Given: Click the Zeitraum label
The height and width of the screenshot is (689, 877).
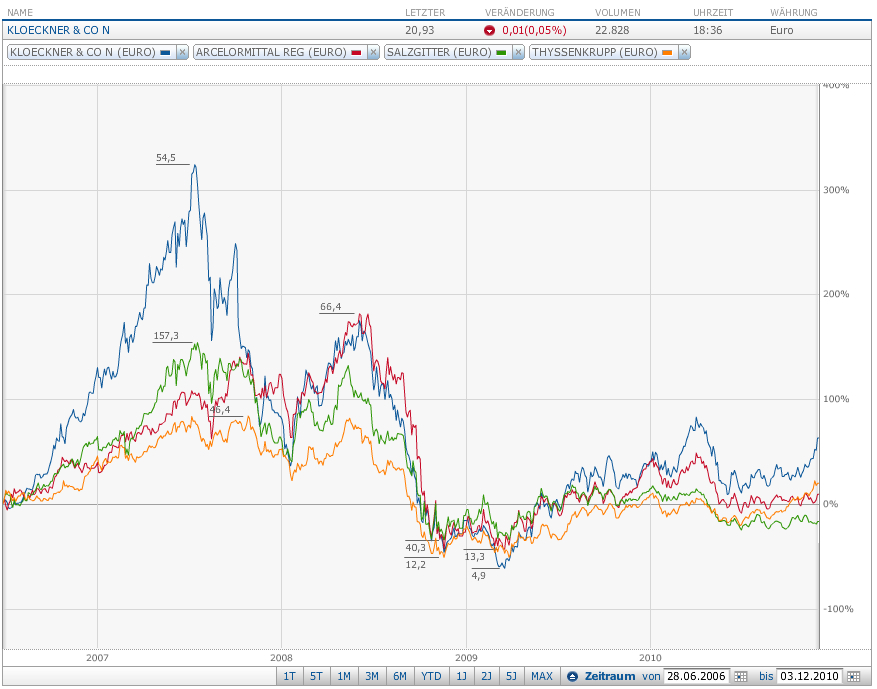Looking at the screenshot, I should pos(610,677).
